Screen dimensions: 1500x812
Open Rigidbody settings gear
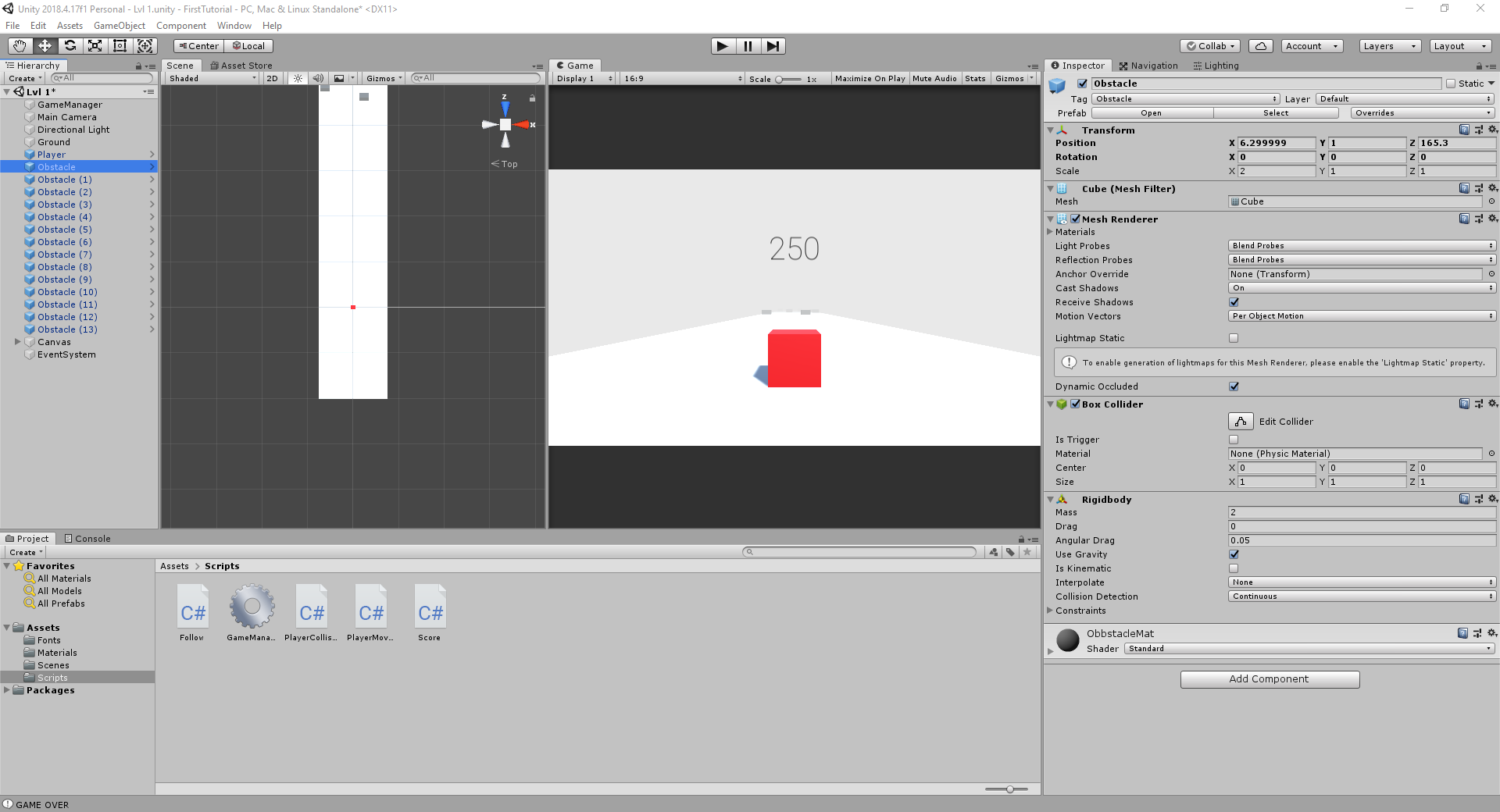click(1492, 499)
